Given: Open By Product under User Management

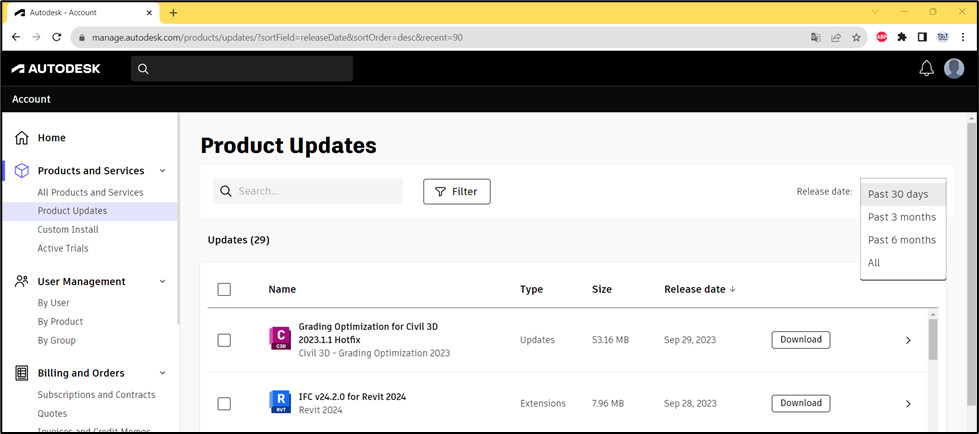Looking at the screenshot, I should point(61,322).
